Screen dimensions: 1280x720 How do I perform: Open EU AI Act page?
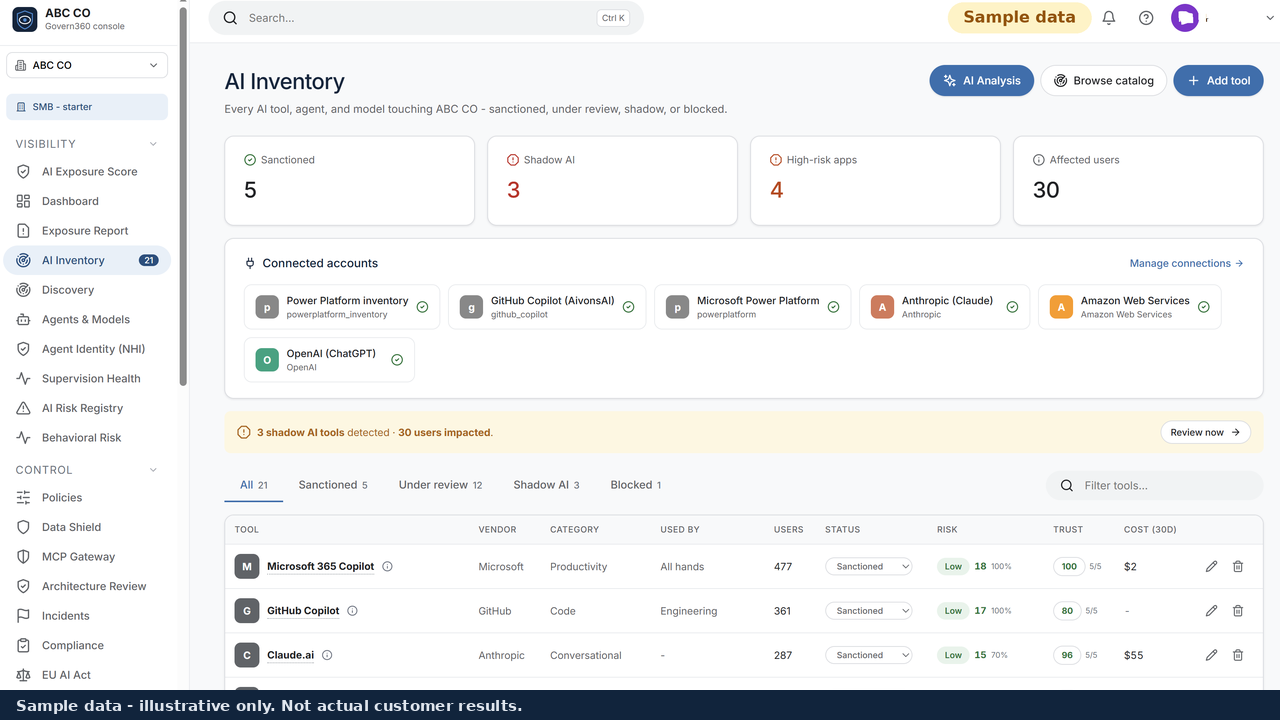[x=88, y=675]
